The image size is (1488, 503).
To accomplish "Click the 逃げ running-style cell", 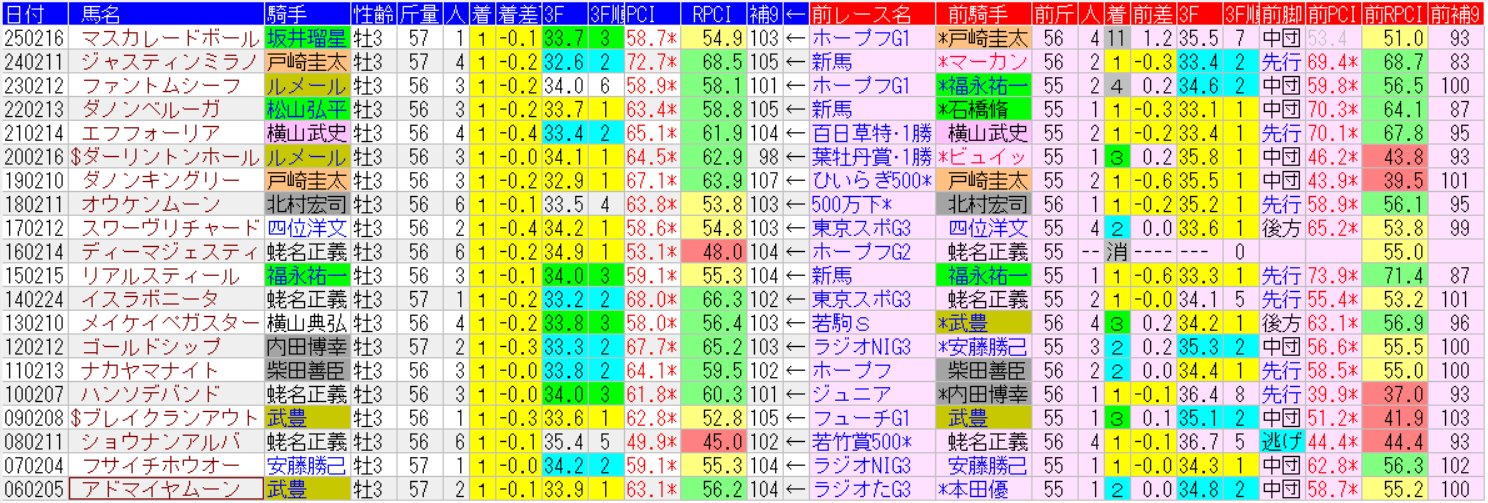I will pyautogui.click(x=1281, y=441).
